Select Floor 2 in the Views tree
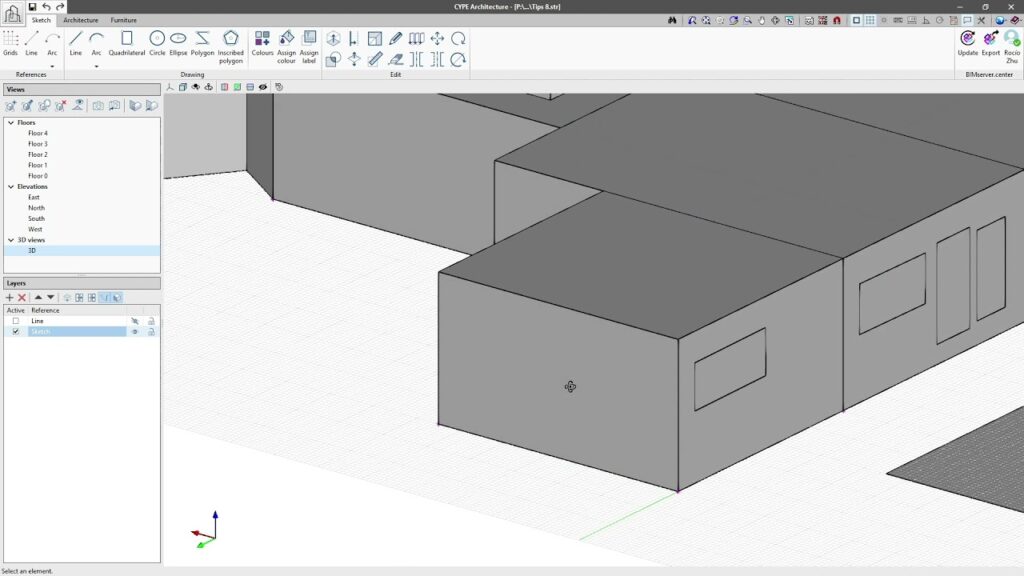The width and height of the screenshot is (1024, 576). click(37, 154)
